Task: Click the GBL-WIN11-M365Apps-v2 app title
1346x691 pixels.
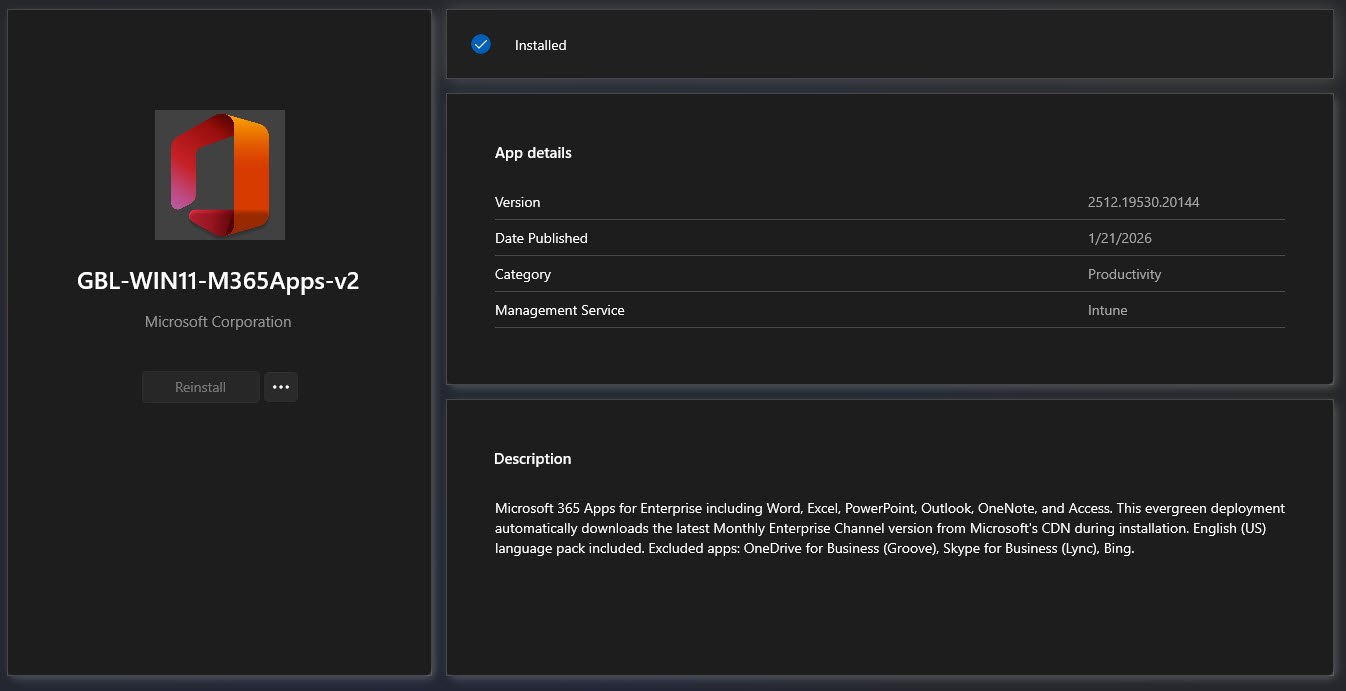Action: [x=218, y=281]
